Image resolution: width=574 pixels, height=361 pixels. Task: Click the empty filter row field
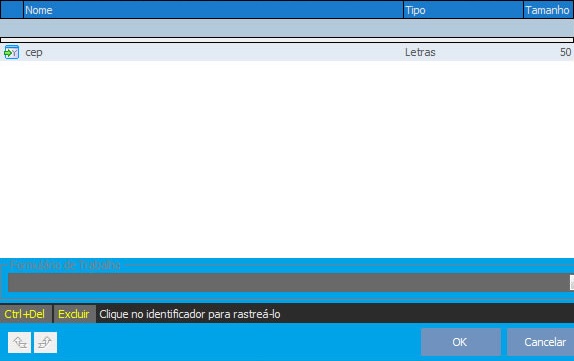[287, 28]
